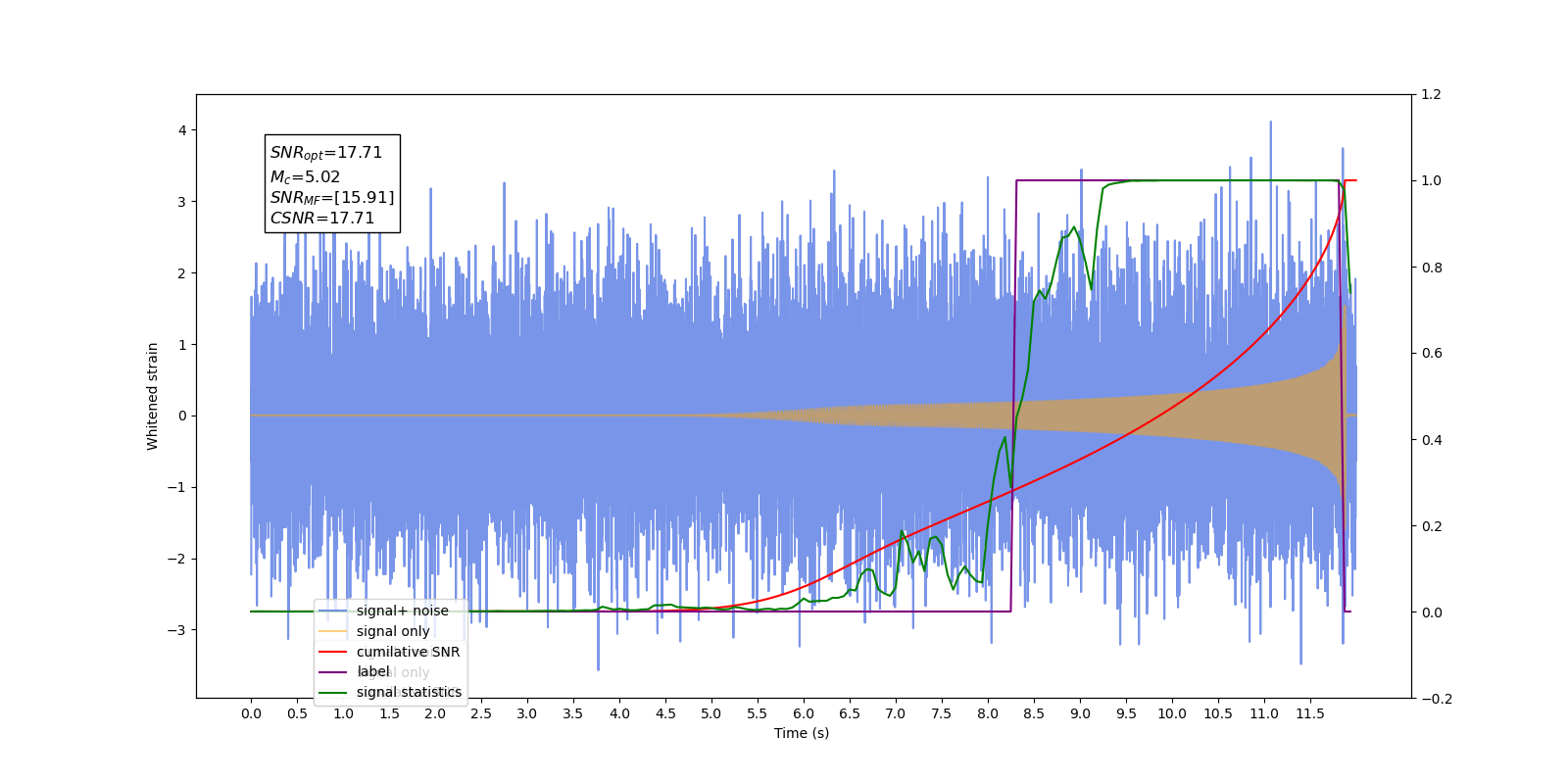The height and width of the screenshot is (784, 1568).
Task: Click the 'cumilative SNR' legend label
Action: pyautogui.click(x=408, y=652)
